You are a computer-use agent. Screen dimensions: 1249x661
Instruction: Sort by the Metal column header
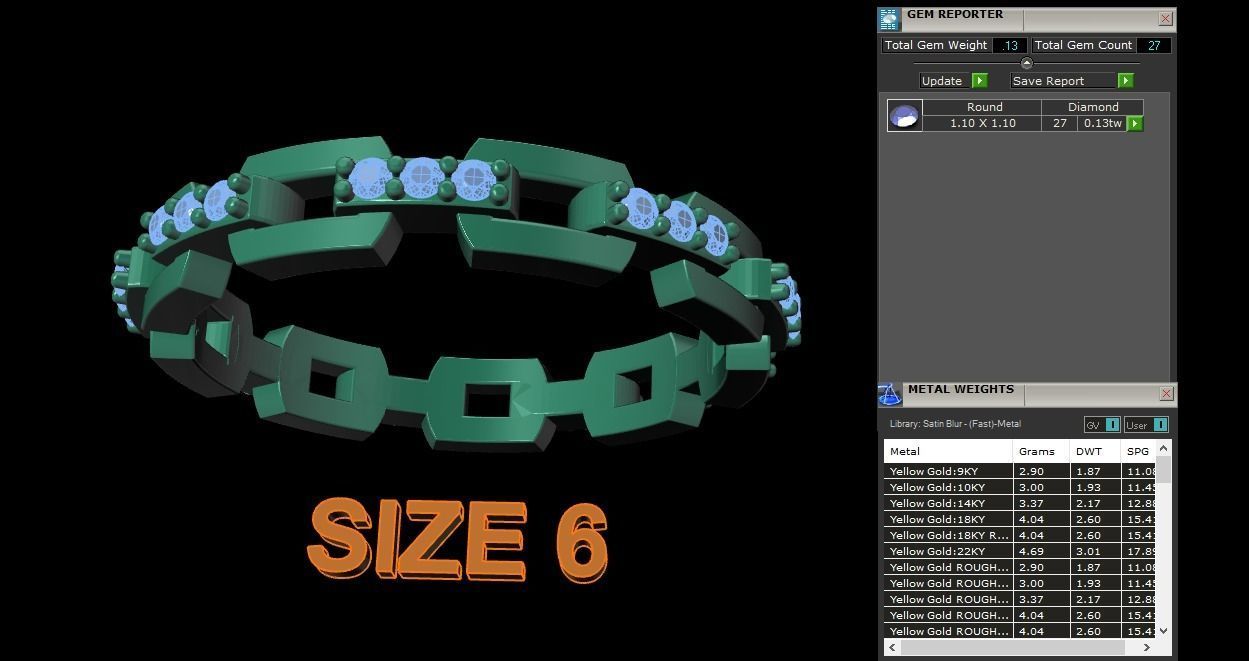pos(948,451)
